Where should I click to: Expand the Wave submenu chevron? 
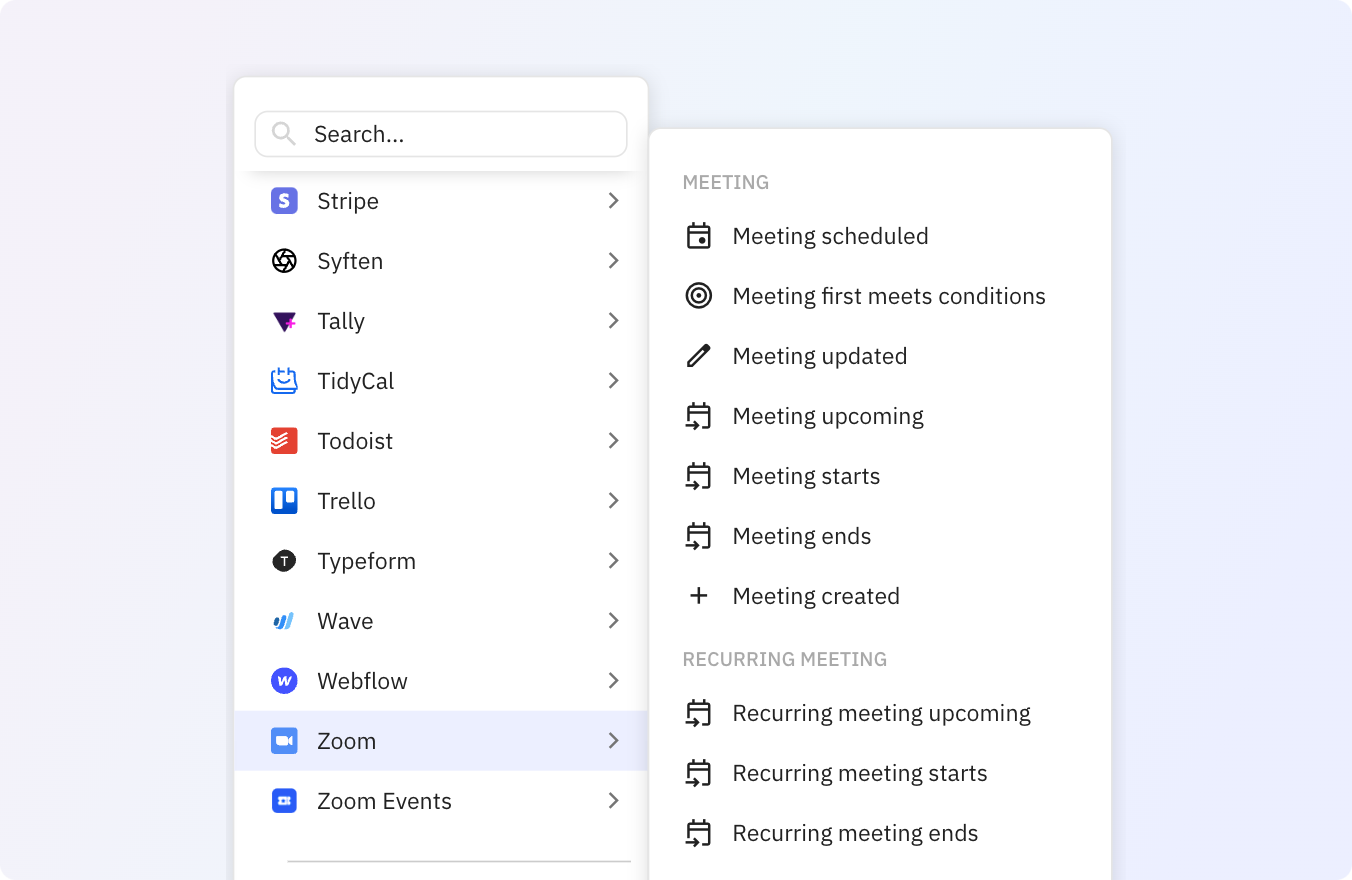(x=614, y=621)
